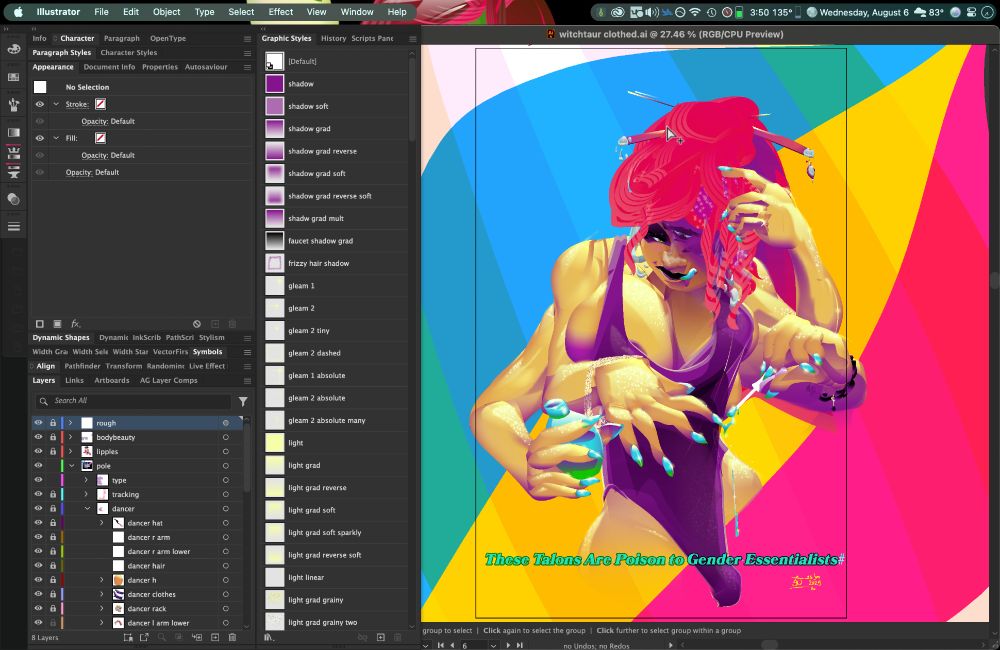Screen dimensions: 1000x650
Task: Click Opacity: label under Fill
Action: click(94, 155)
